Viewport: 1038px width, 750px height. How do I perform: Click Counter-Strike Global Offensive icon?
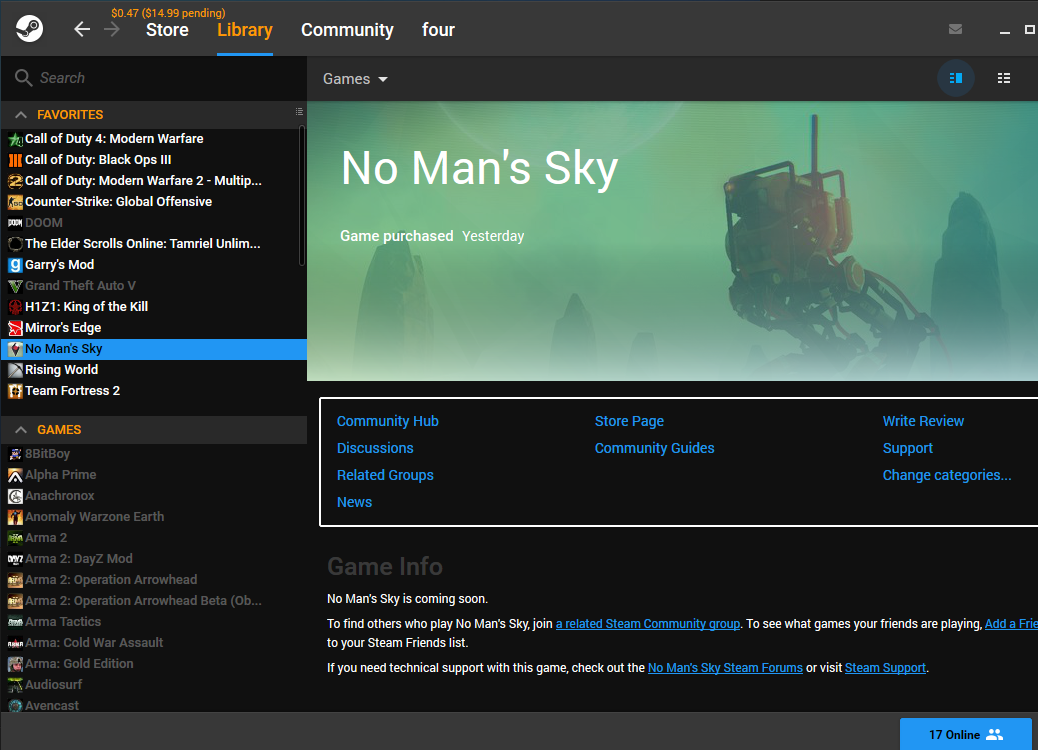tap(15, 202)
